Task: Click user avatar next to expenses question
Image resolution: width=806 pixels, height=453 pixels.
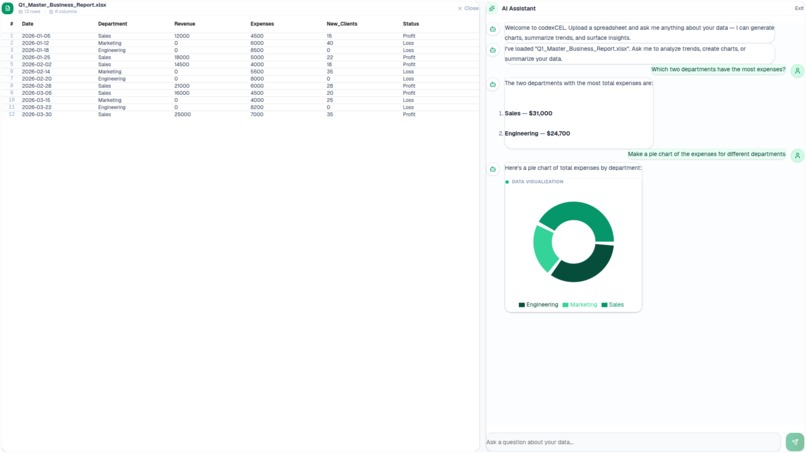Action: [797, 71]
